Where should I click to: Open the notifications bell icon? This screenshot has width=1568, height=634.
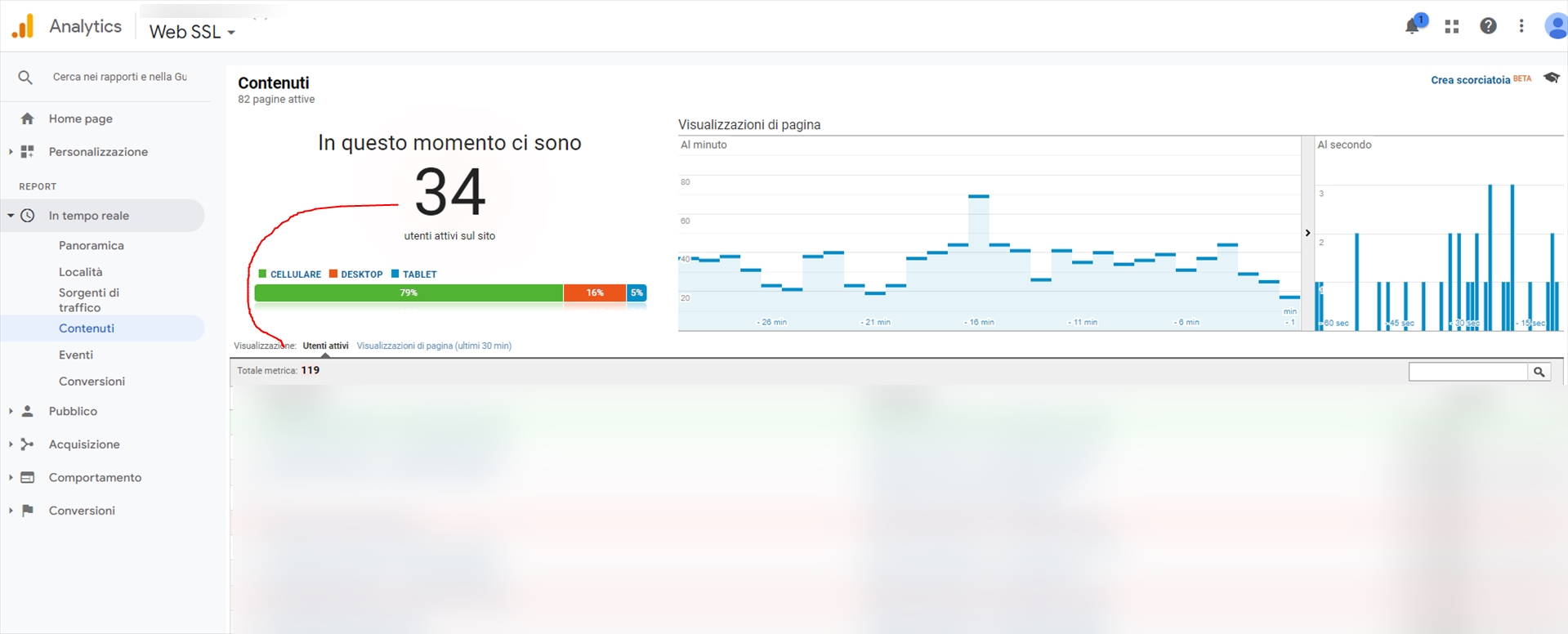(x=1412, y=26)
